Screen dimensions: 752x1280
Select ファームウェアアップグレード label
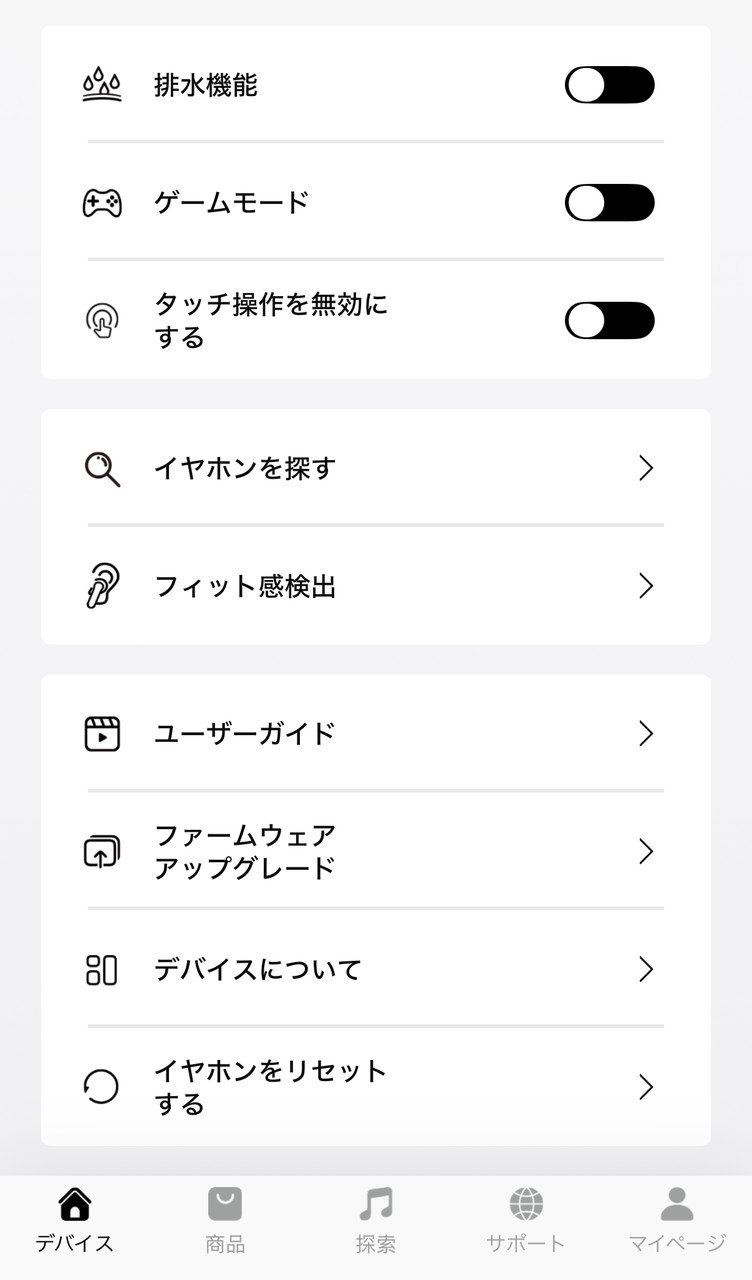click(x=245, y=852)
